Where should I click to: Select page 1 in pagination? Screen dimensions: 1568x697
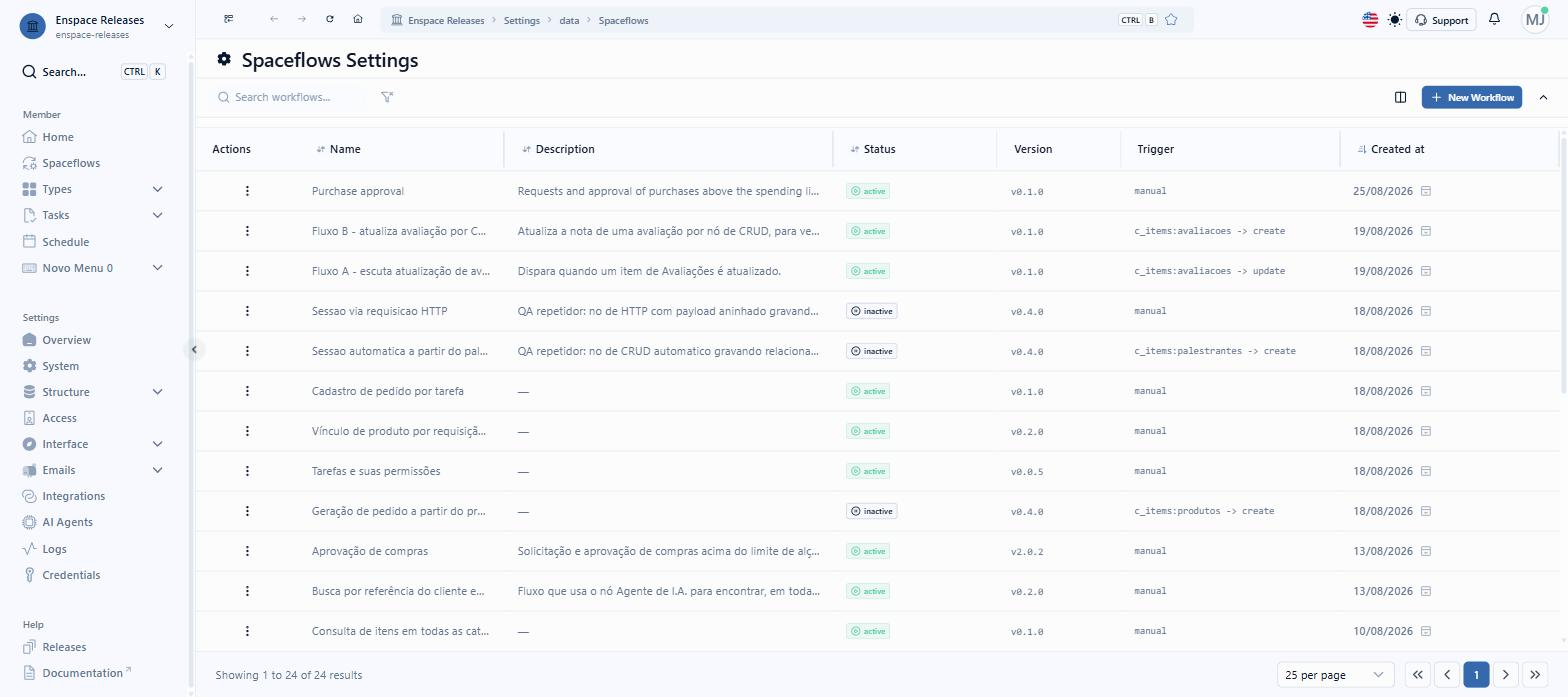1476,675
